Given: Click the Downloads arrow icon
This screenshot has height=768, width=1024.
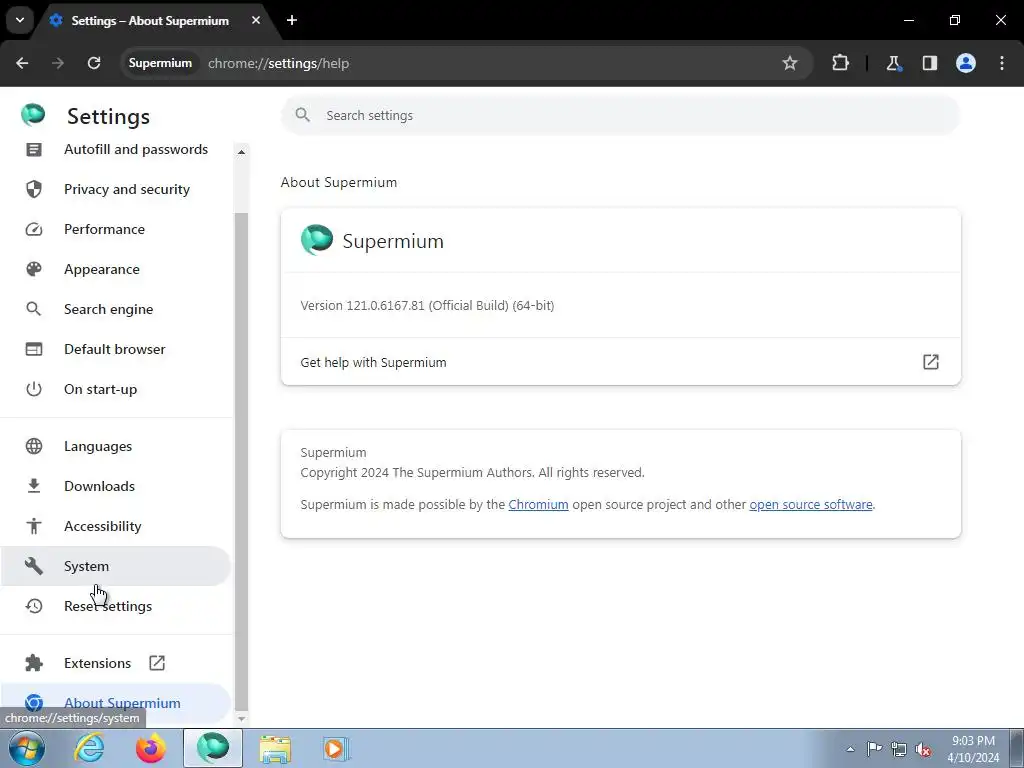Looking at the screenshot, I should tap(34, 486).
